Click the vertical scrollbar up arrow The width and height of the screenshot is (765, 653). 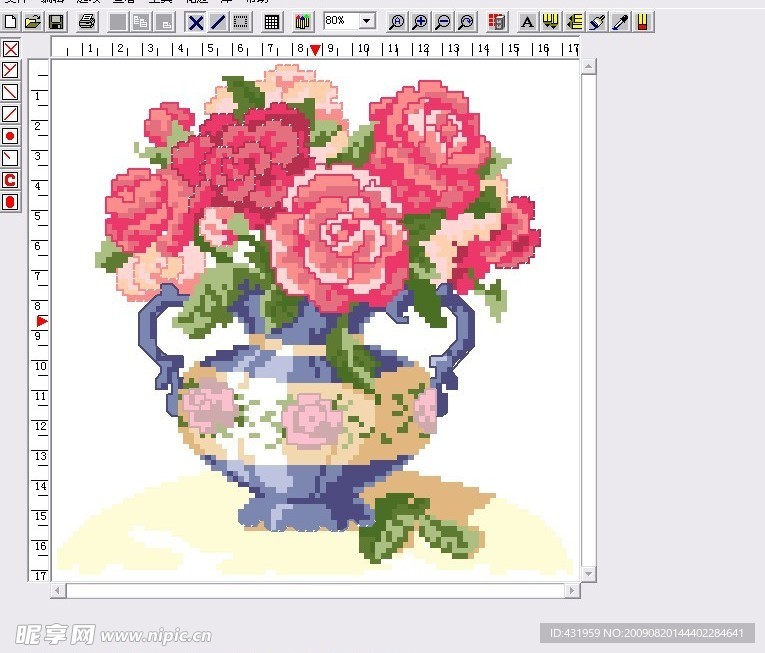point(588,66)
